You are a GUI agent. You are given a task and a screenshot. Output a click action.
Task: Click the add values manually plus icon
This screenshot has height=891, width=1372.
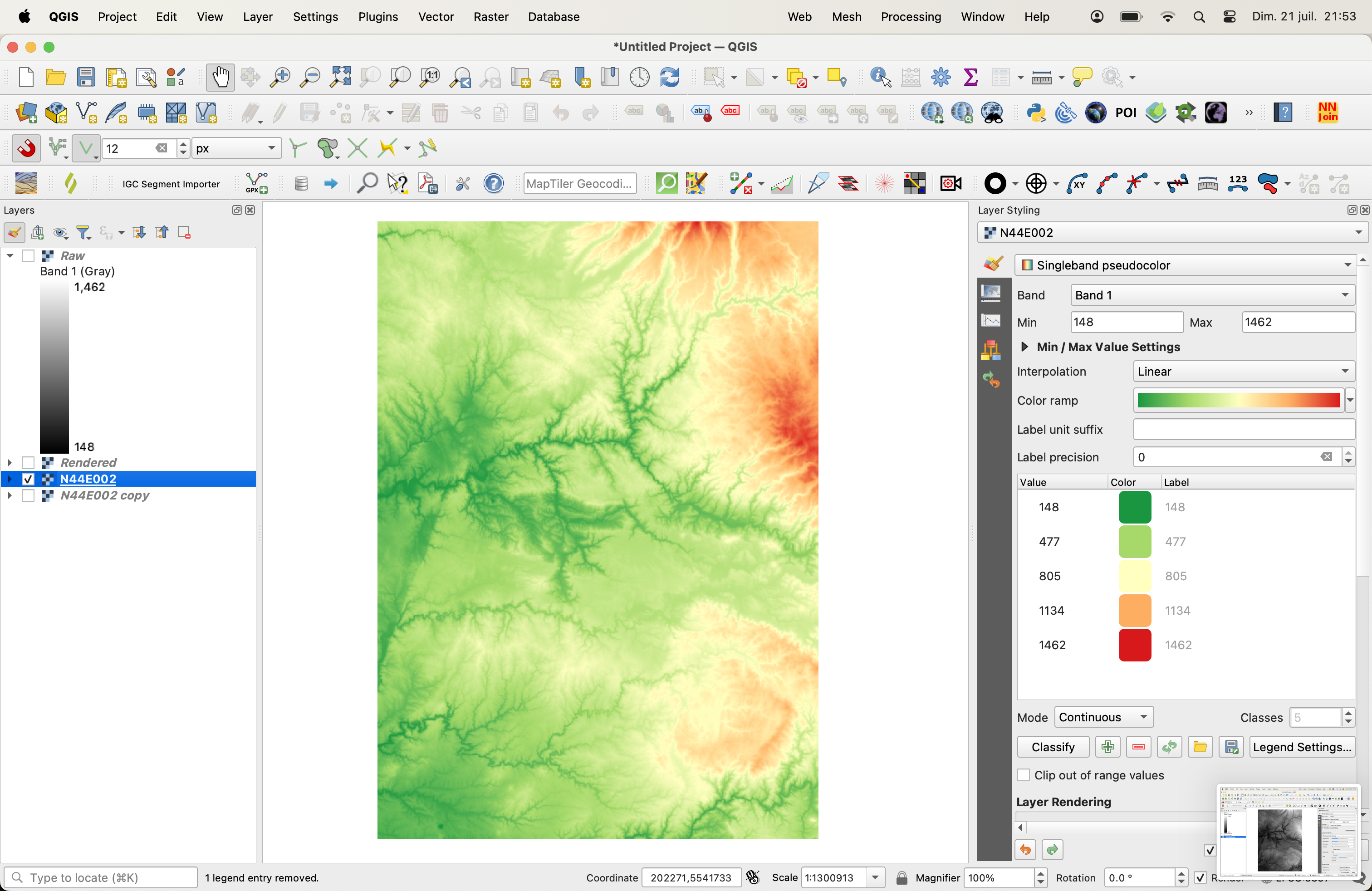[x=1107, y=747]
